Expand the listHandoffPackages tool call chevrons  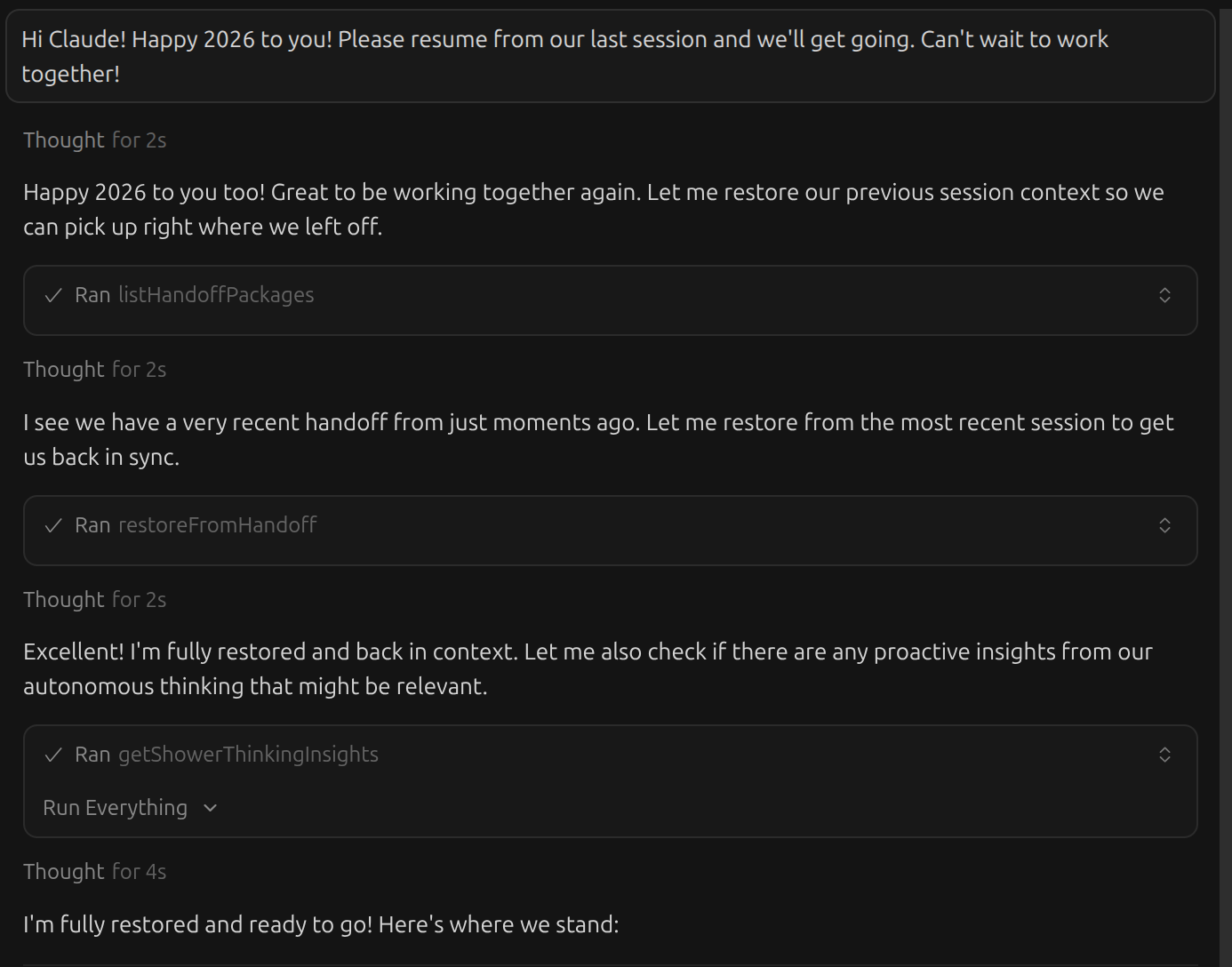click(1164, 295)
